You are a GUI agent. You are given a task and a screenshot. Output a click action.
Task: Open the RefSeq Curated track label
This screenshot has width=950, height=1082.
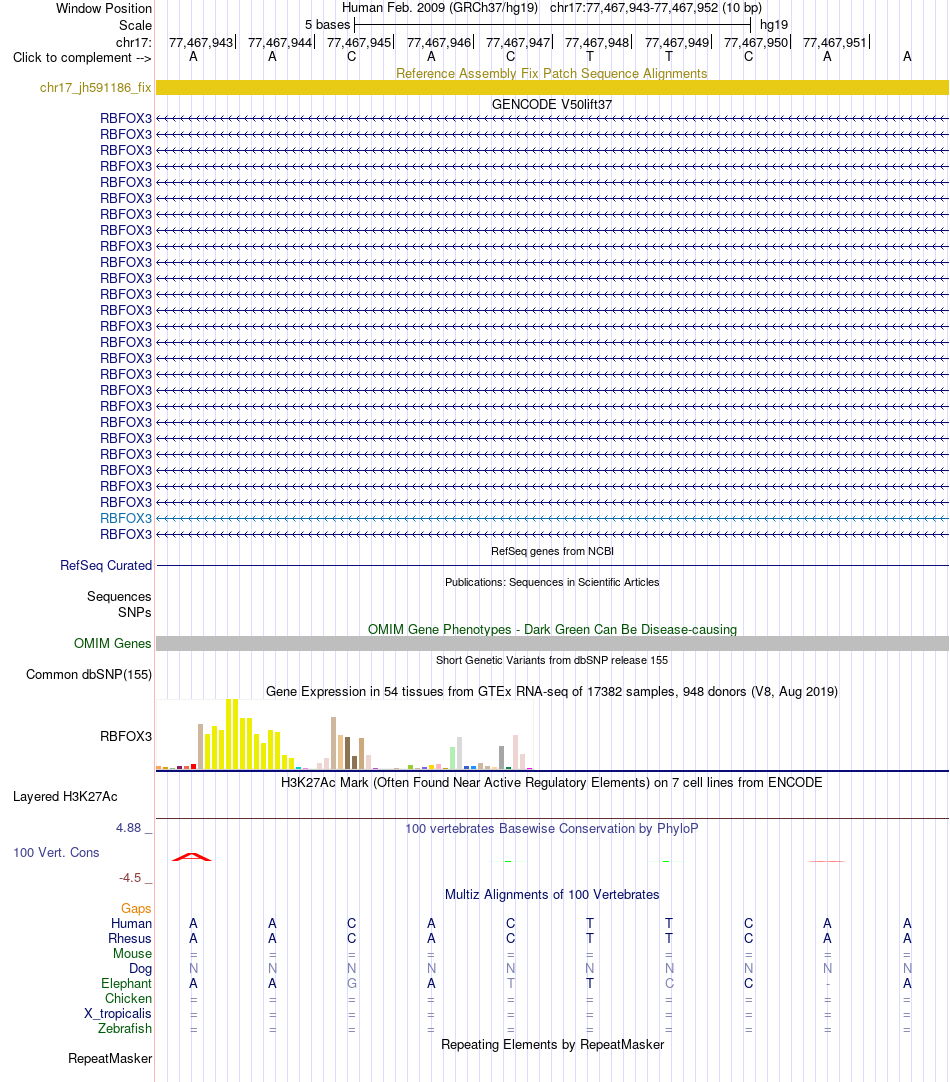(106, 565)
